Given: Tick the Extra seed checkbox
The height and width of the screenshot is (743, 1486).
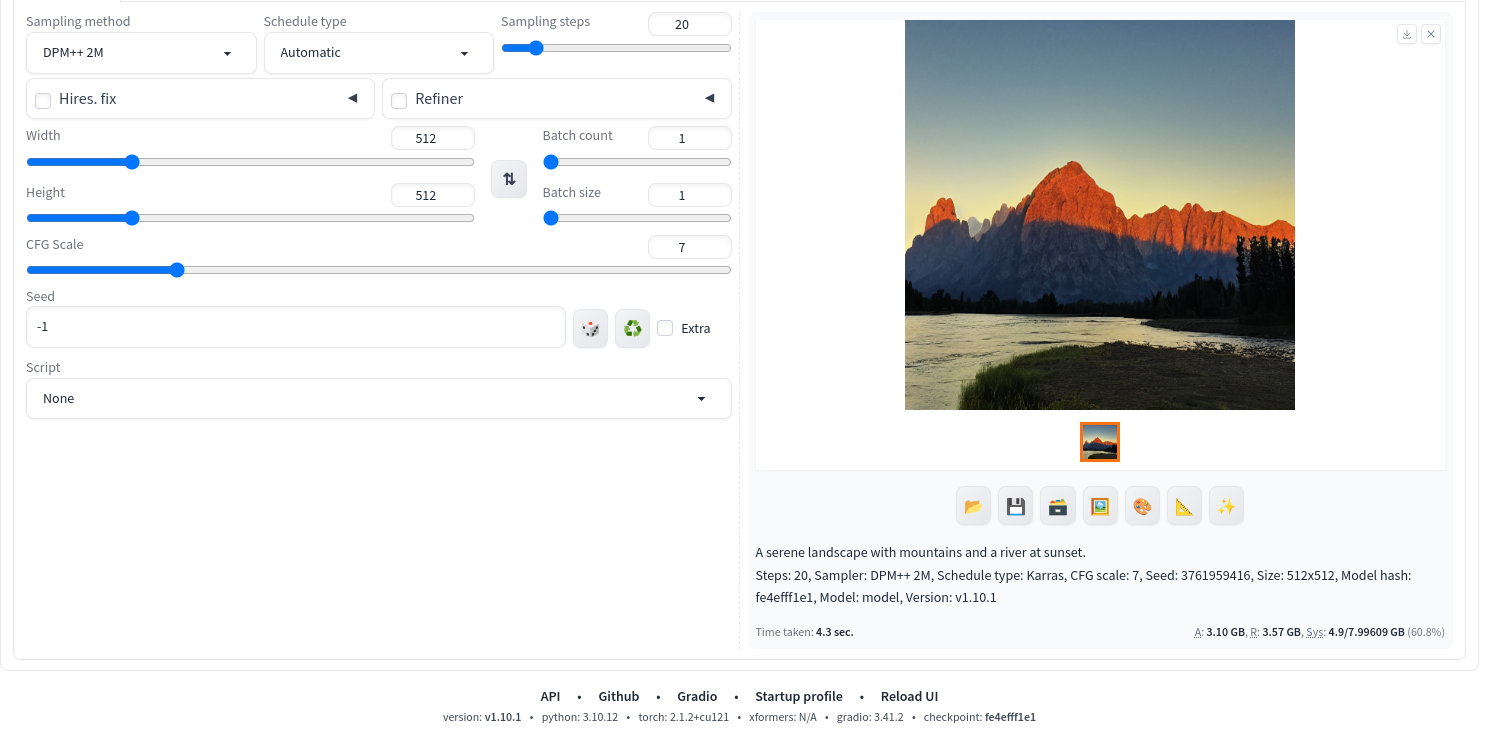Looking at the screenshot, I should pyautogui.click(x=665, y=328).
